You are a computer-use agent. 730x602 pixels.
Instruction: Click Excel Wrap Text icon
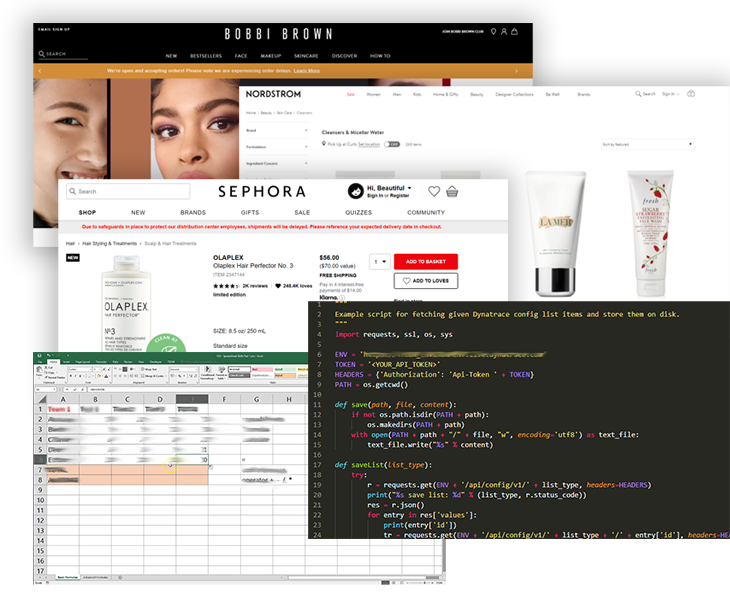(x=142, y=369)
